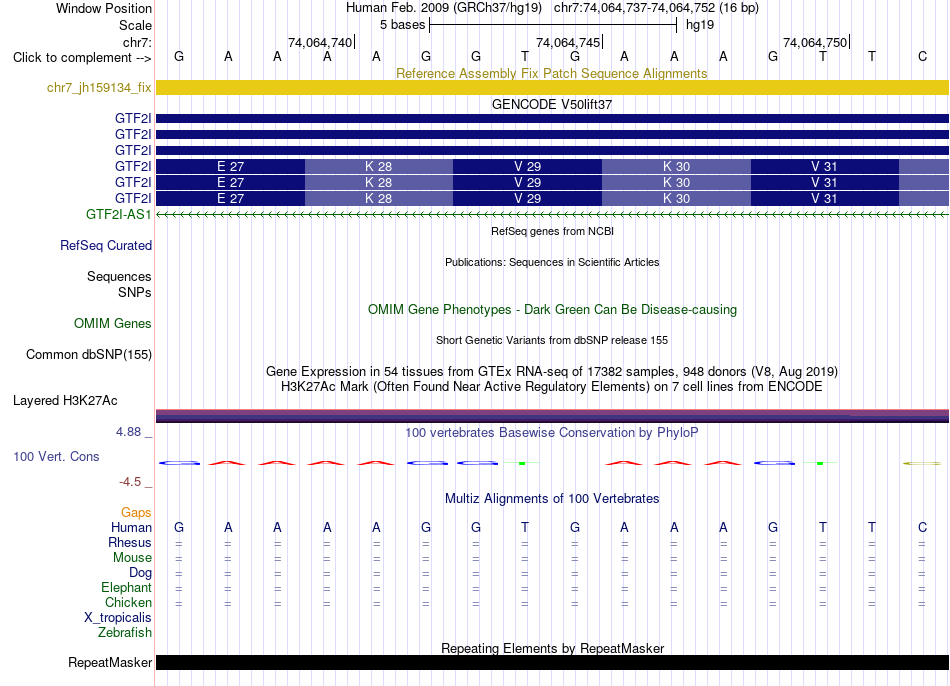
Task: Click 'Publications: Sequences in Scientific Articles' title
Action: (x=552, y=262)
